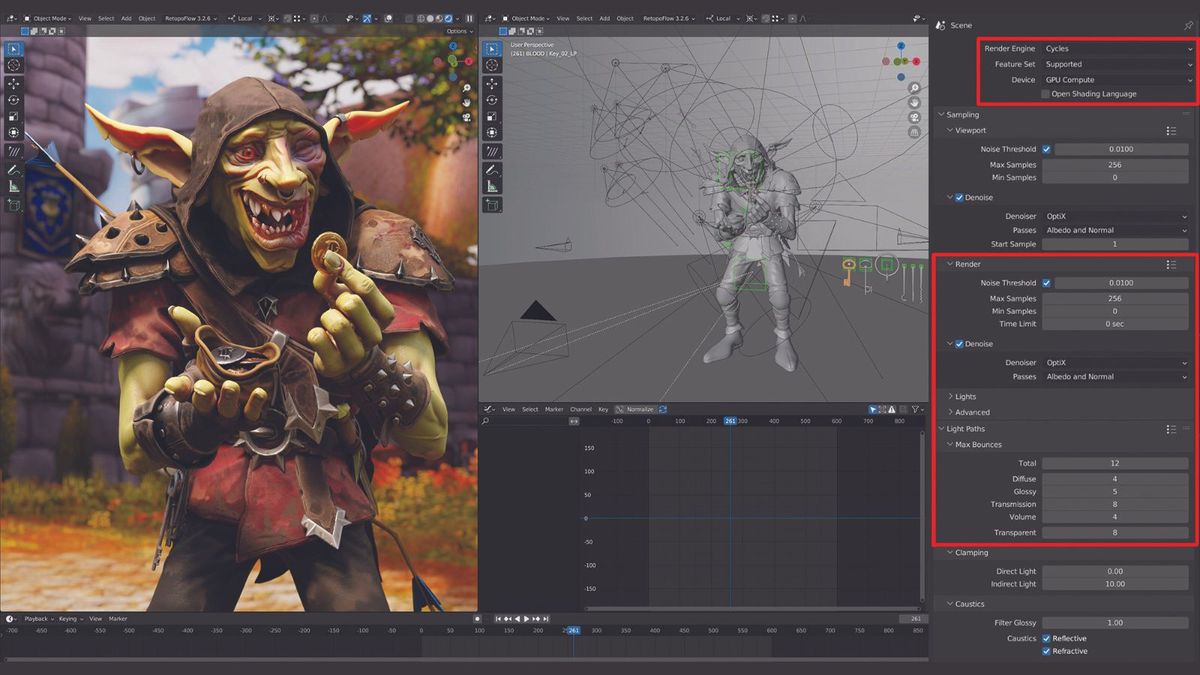
Task: Select the Measure tool in the left viewport
Action: point(14,188)
